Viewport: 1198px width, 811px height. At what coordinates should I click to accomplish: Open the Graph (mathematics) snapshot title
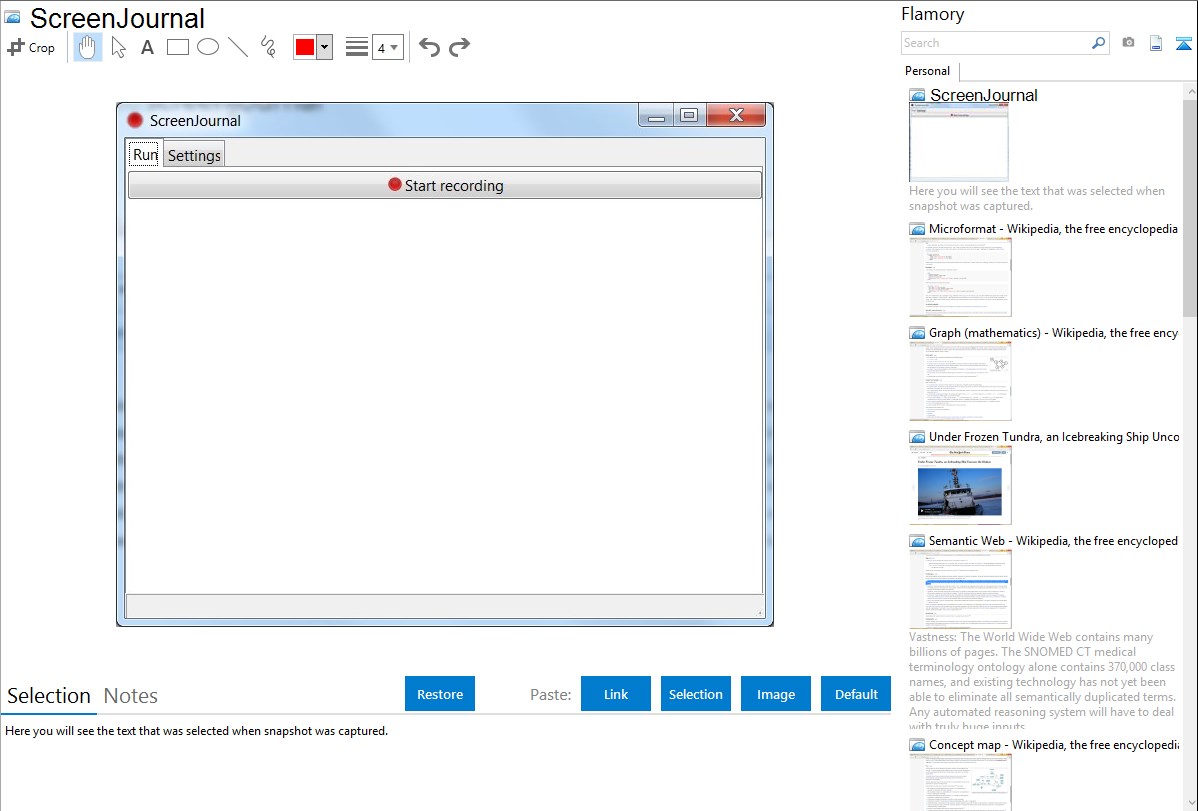tap(1053, 333)
